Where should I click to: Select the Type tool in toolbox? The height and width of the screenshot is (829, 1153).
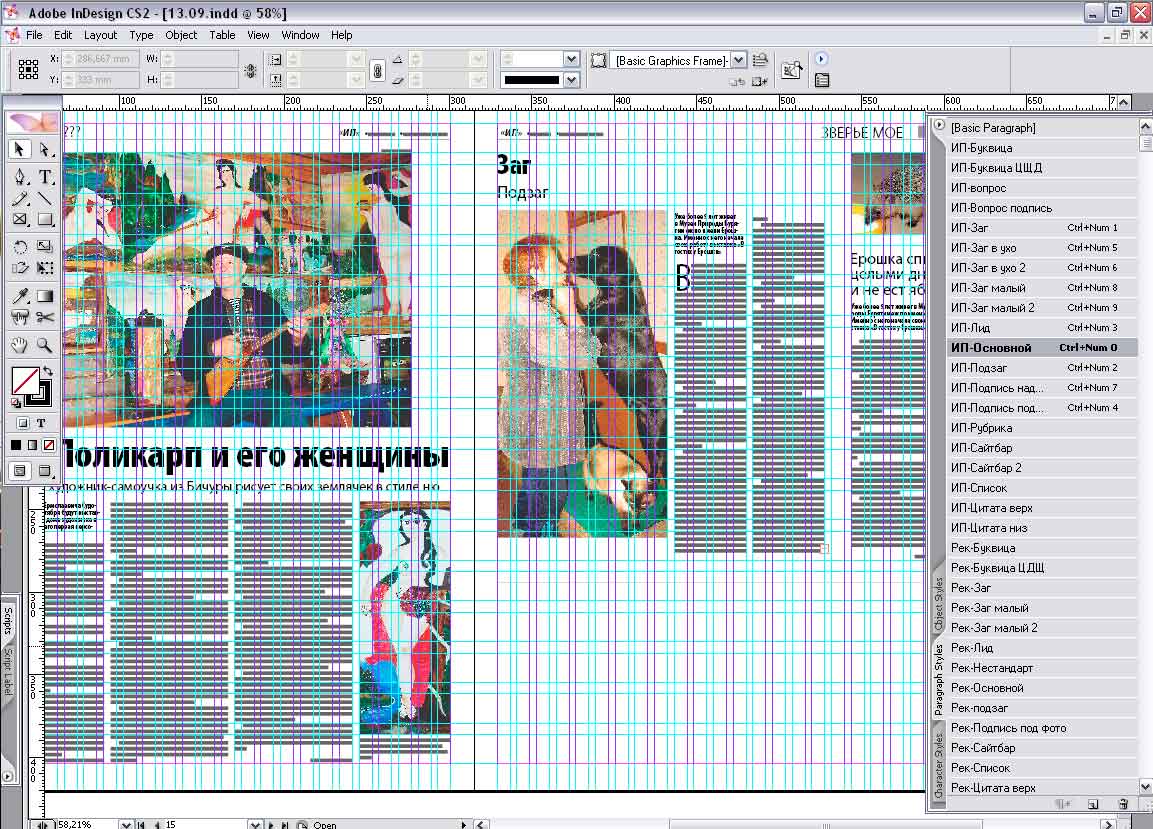click(x=45, y=177)
